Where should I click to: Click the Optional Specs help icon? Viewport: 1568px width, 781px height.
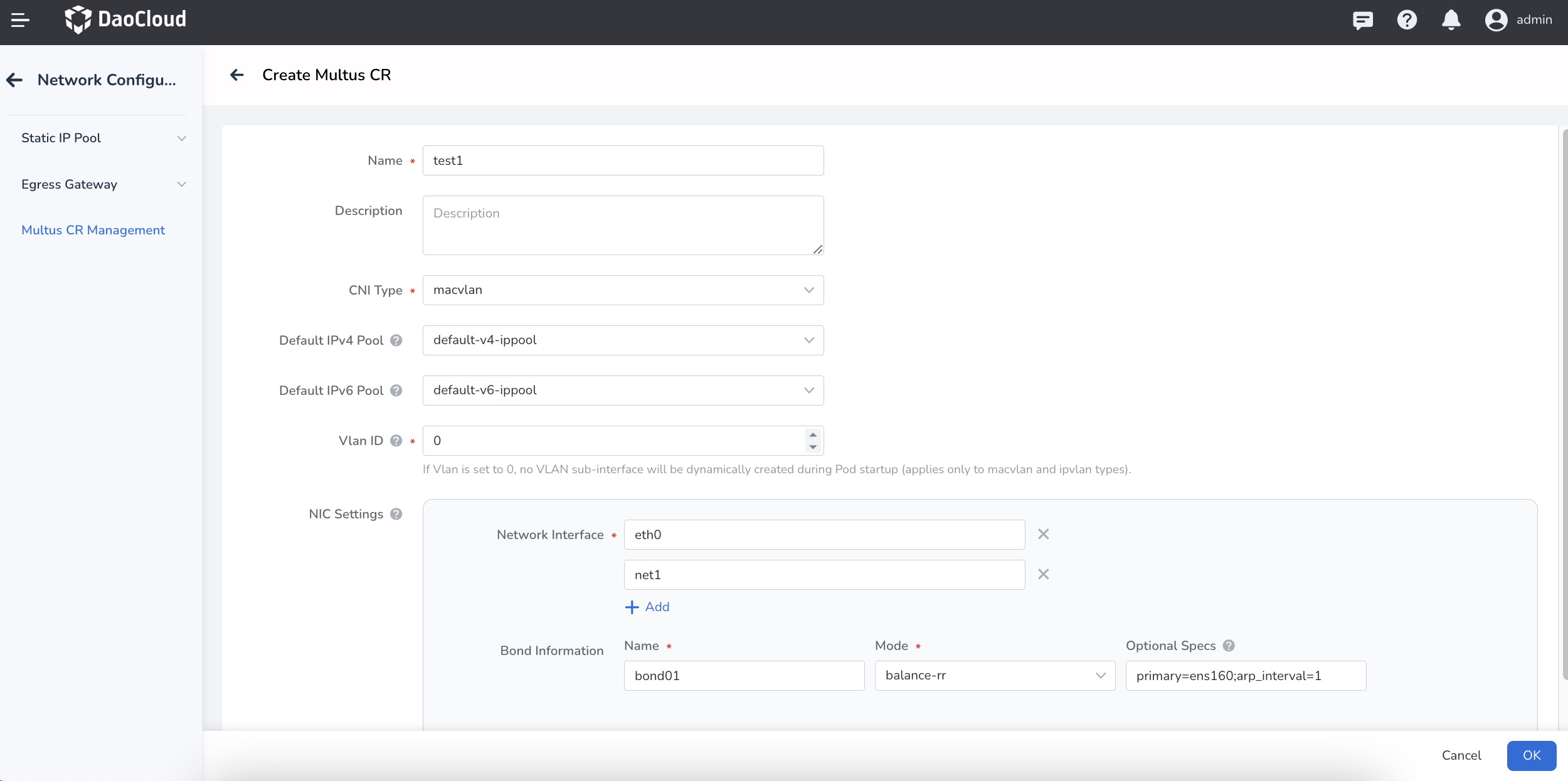[1229, 646]
